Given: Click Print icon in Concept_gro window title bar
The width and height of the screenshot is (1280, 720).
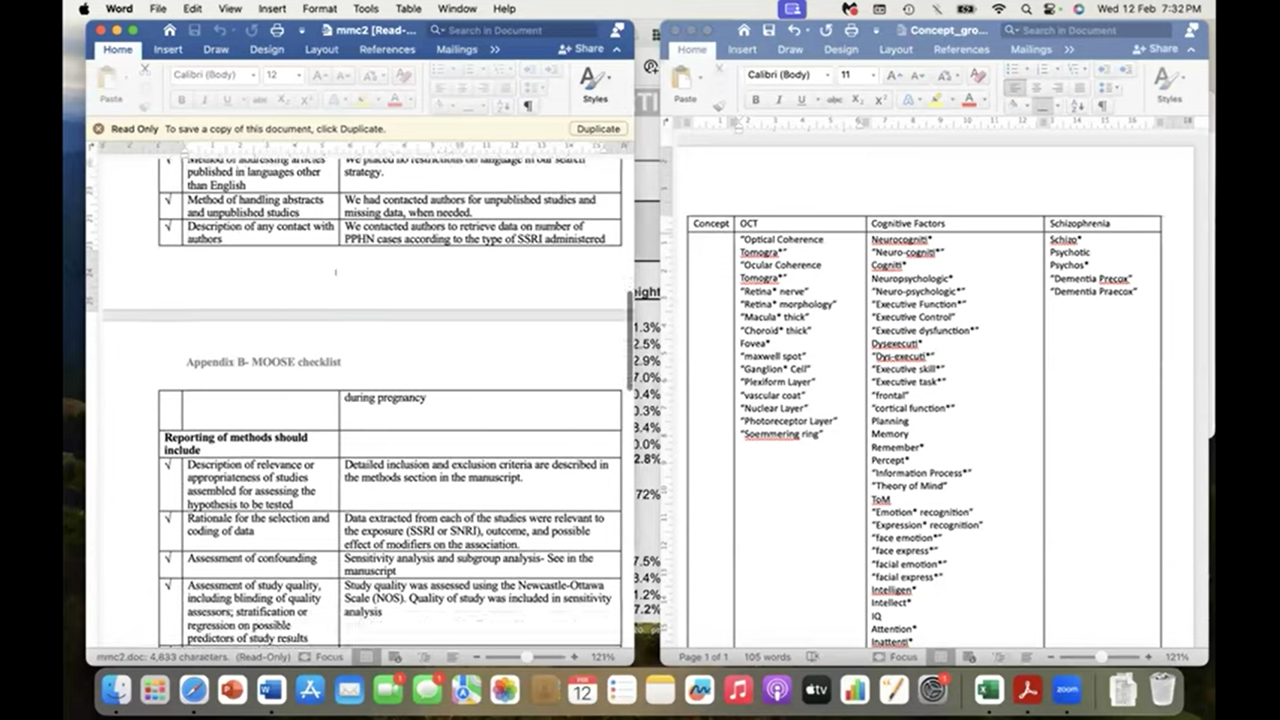Looking at the screenshot, I should pyautogui.click(x=851, y=30).
